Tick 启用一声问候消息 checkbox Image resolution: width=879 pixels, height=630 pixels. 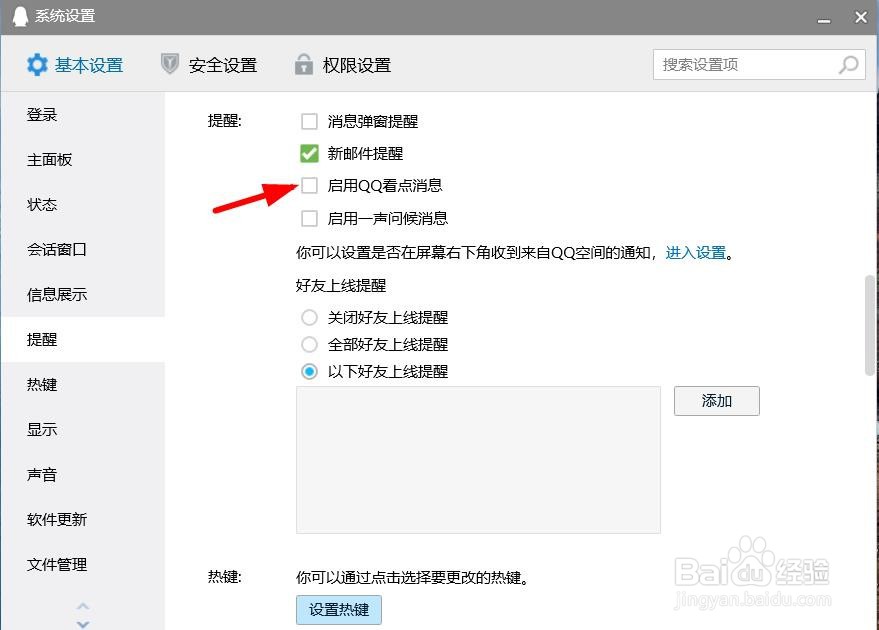pyautogui.click(x=309, y=218)
